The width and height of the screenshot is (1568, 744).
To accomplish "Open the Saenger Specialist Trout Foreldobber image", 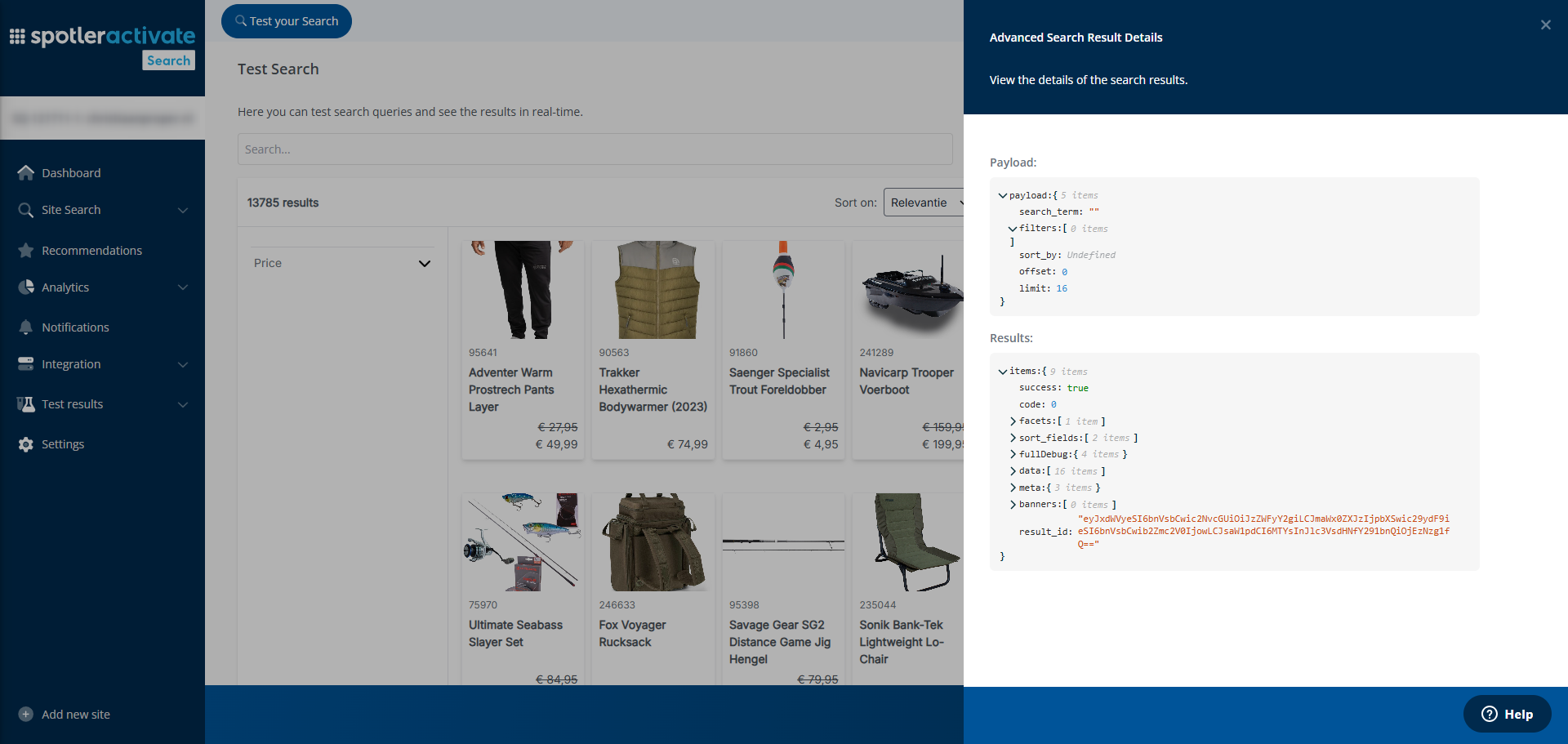I will [x=783, y=290].
